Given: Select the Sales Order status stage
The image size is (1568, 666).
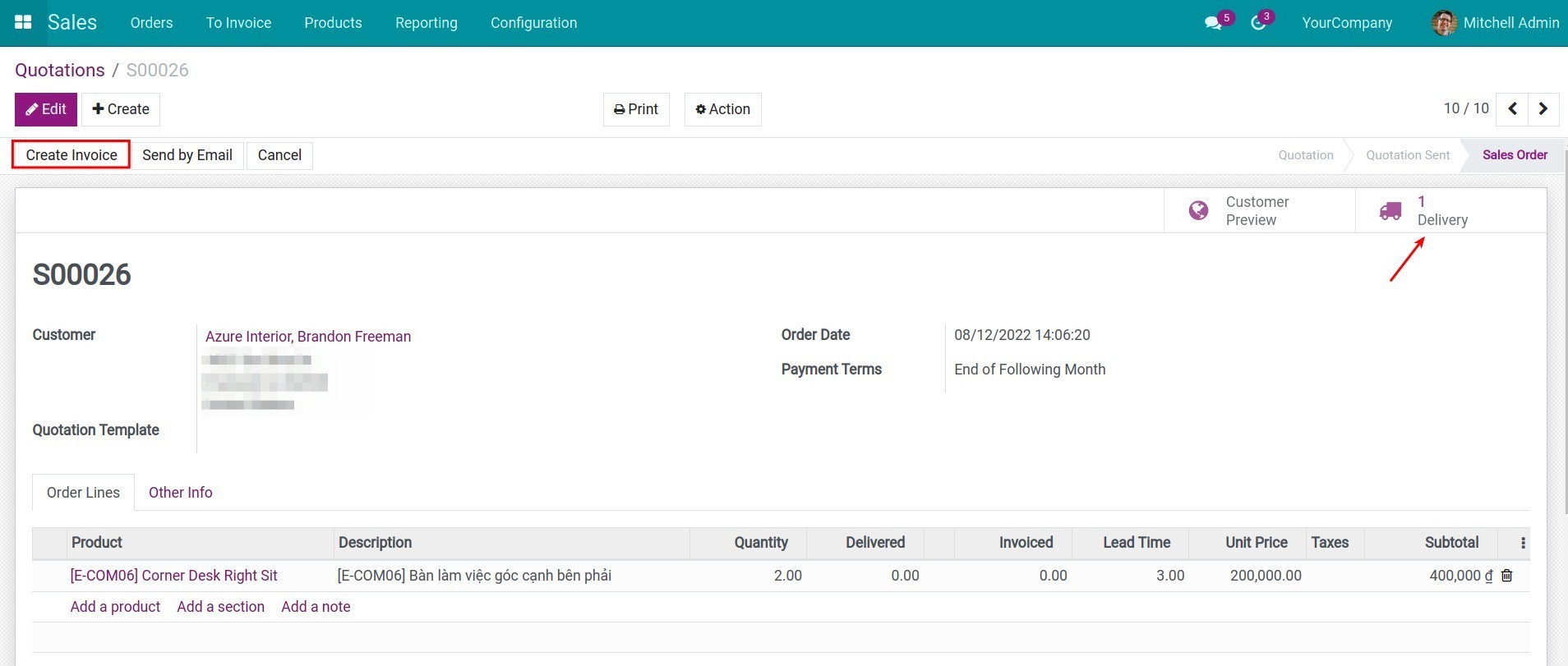Looking at the screenshot, I should coord(1515,155).
